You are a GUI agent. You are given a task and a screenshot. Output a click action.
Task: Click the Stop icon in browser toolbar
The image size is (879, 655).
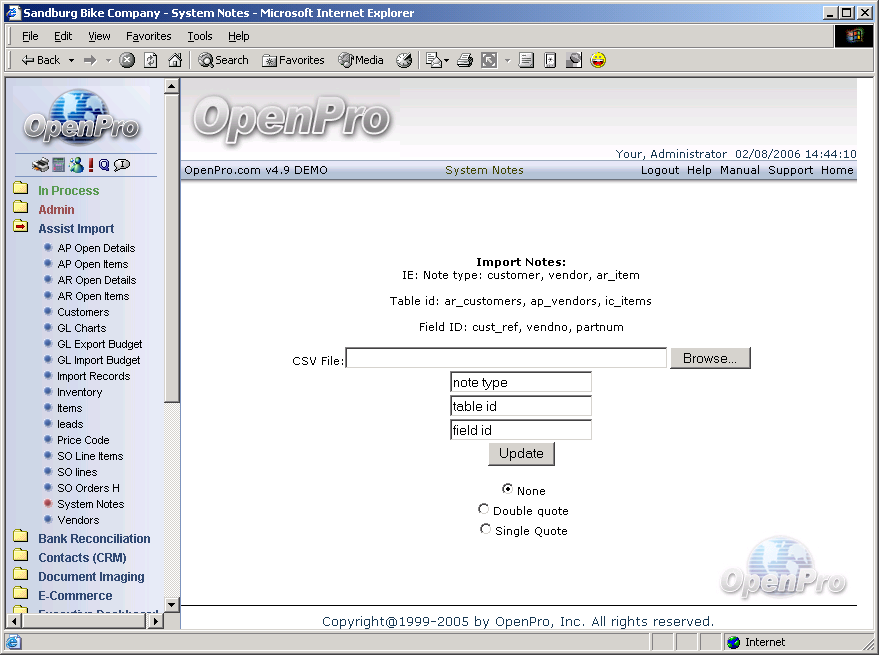click(x=127, y=60)
